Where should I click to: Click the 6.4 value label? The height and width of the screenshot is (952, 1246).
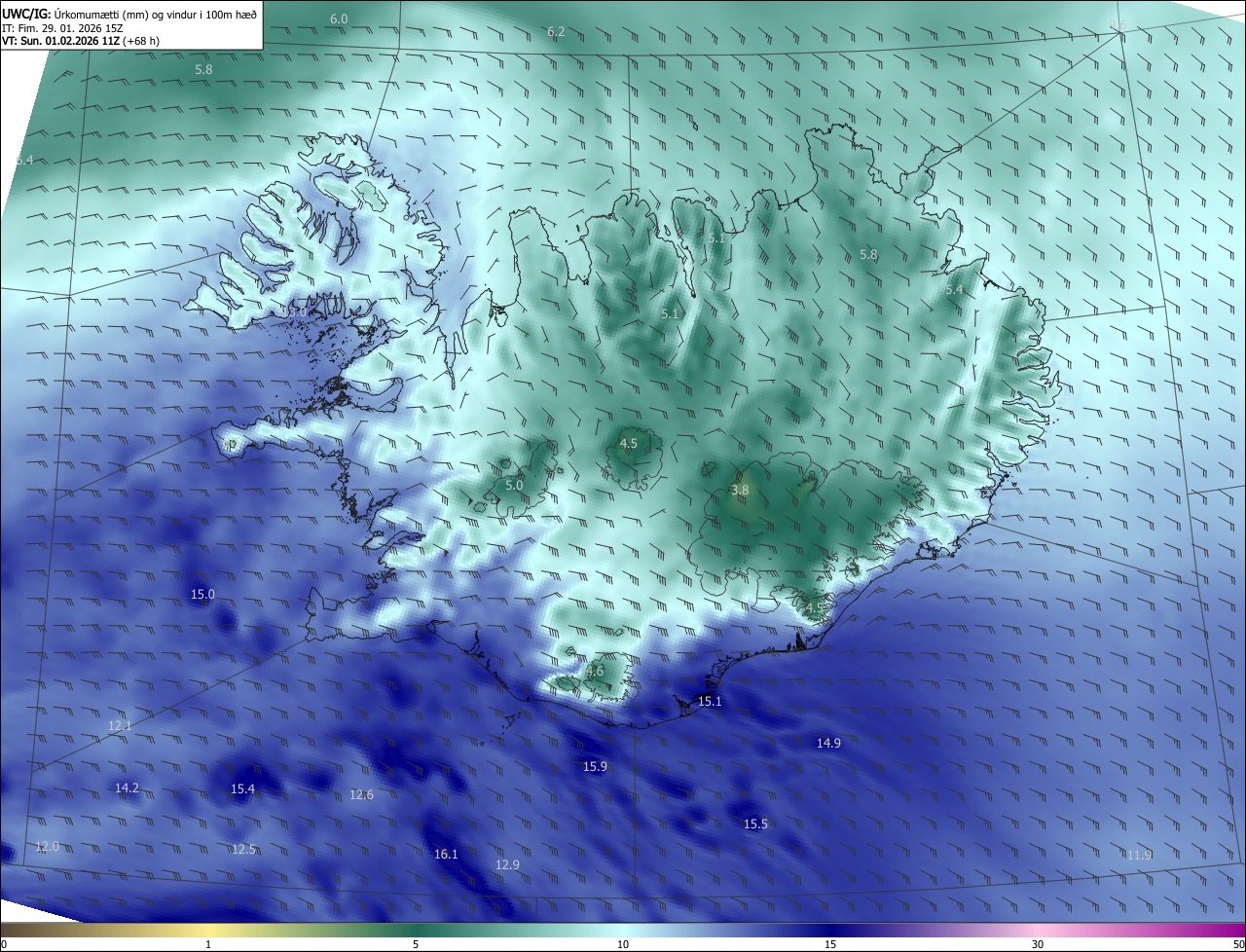pos(24,160)
